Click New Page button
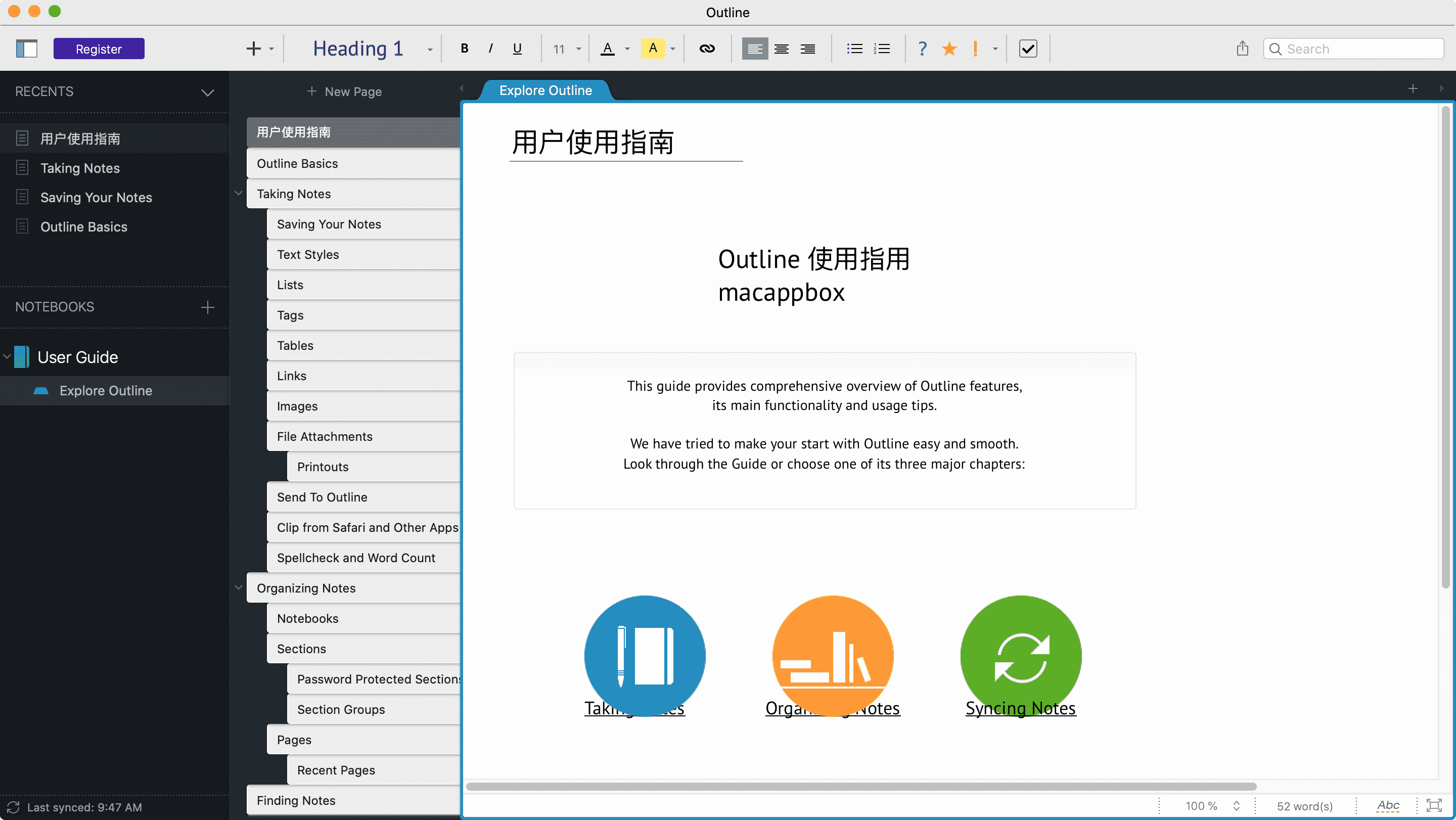The height and width of the screenshot is (820, 1456). point(344,92)
